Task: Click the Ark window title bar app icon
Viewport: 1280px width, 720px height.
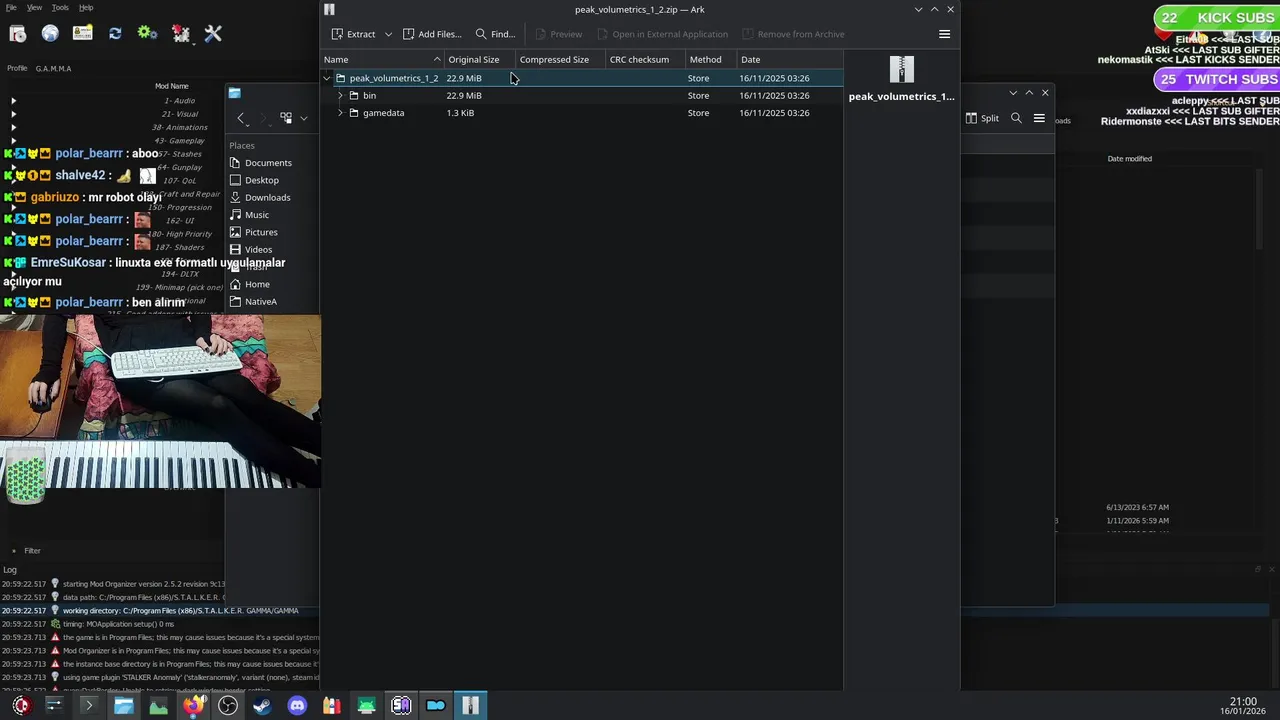Action: point(329,9)
